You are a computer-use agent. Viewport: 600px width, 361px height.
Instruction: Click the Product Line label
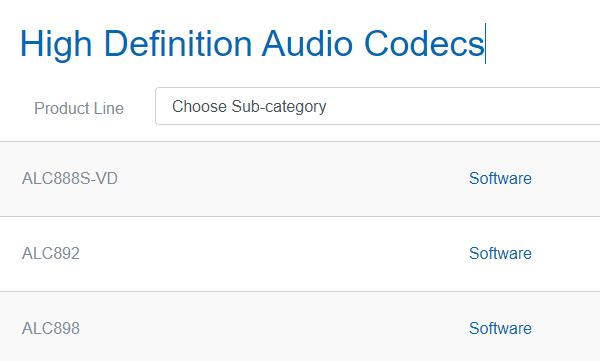pyautogui.click(x=79, y=108)
